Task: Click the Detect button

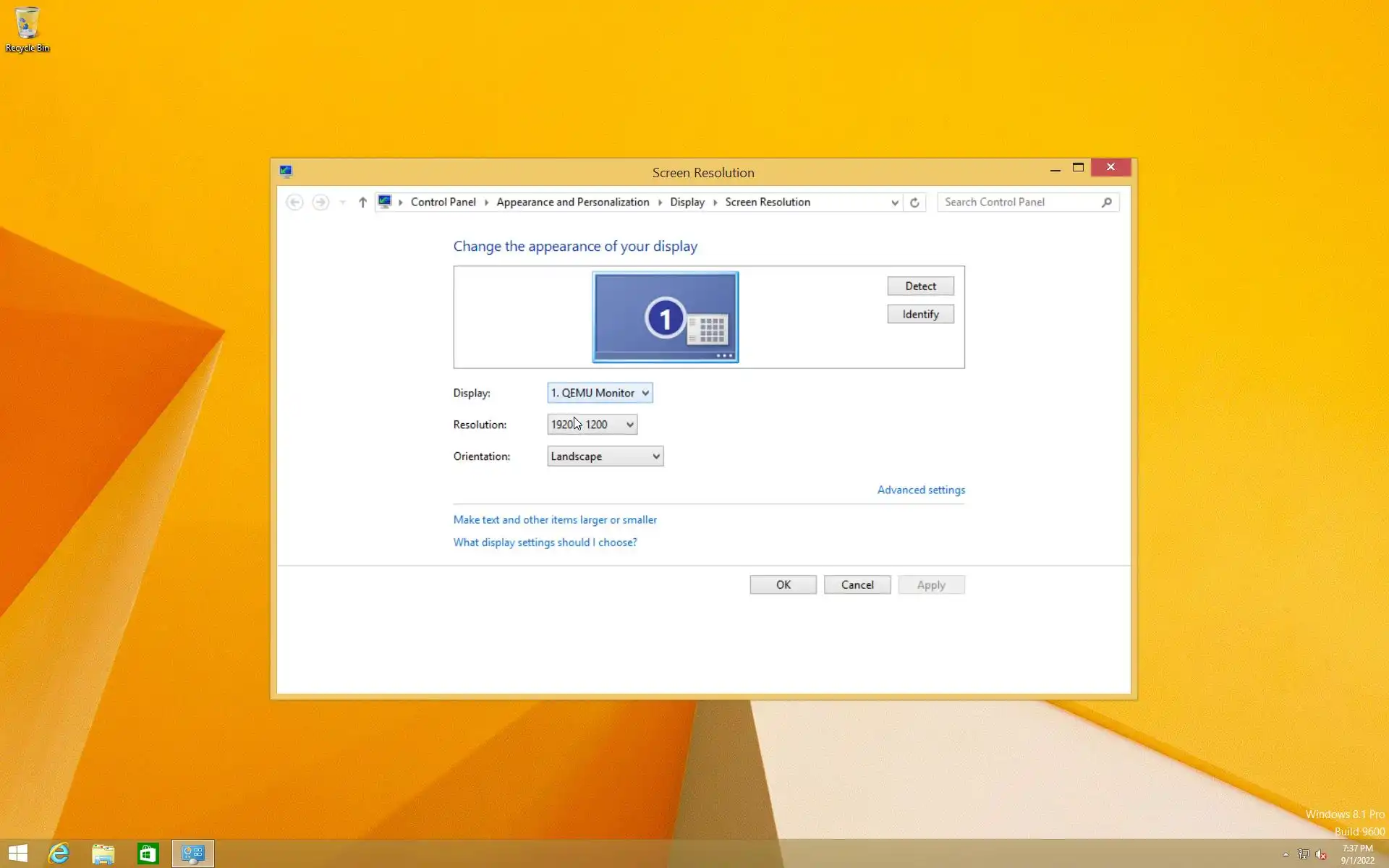Action: point(920,286)
